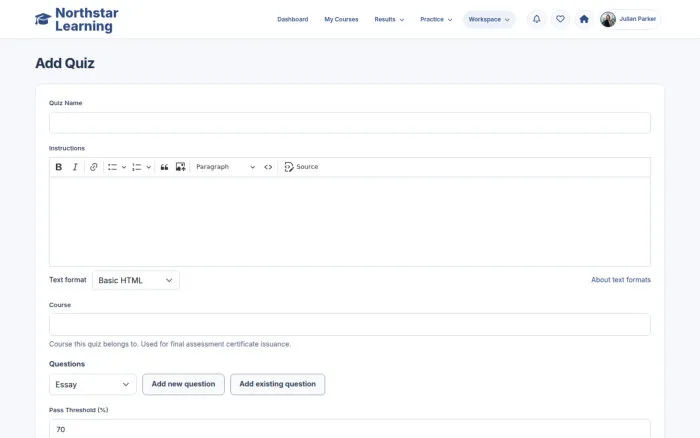Click the Course input field
The width and height of the screenshot is (700, 438).
pyautogui.click(x=350, y=325)
